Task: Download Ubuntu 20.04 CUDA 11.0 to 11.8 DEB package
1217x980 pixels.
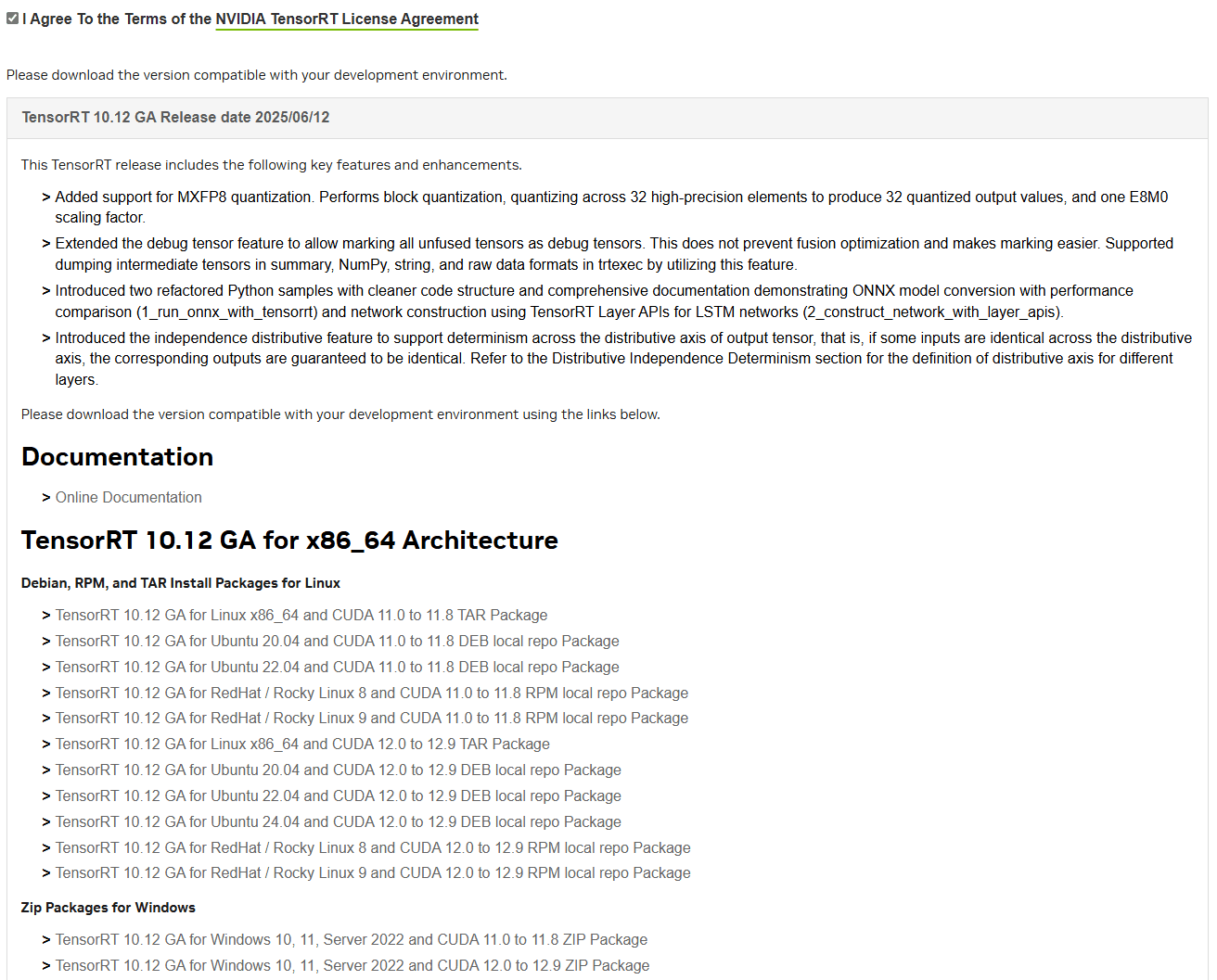Action: tap(337, 642)
